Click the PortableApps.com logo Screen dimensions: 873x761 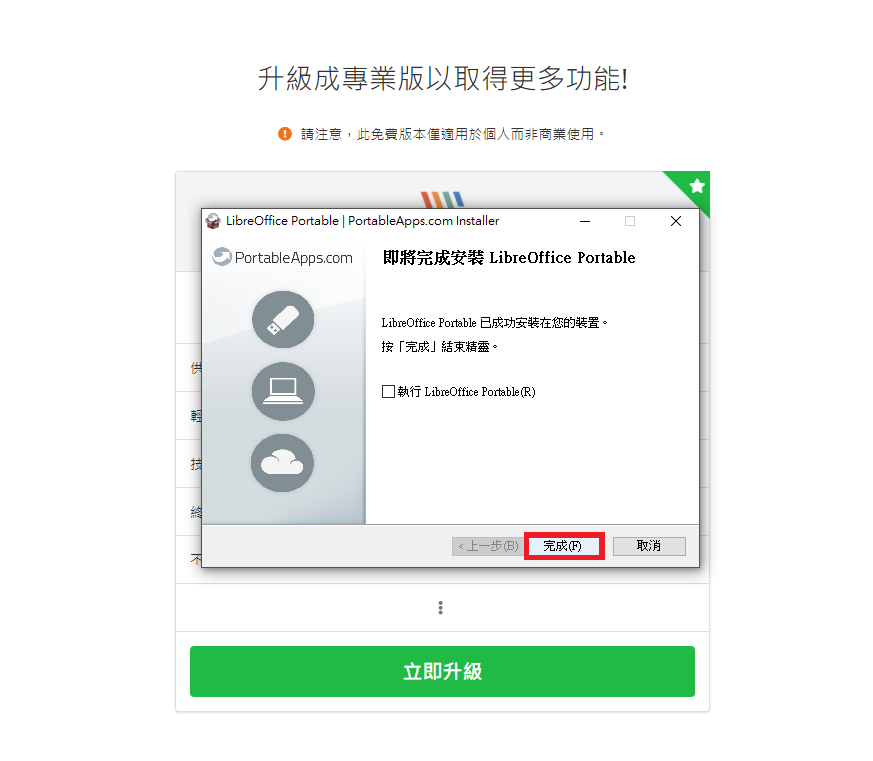(x=283, y=257)
